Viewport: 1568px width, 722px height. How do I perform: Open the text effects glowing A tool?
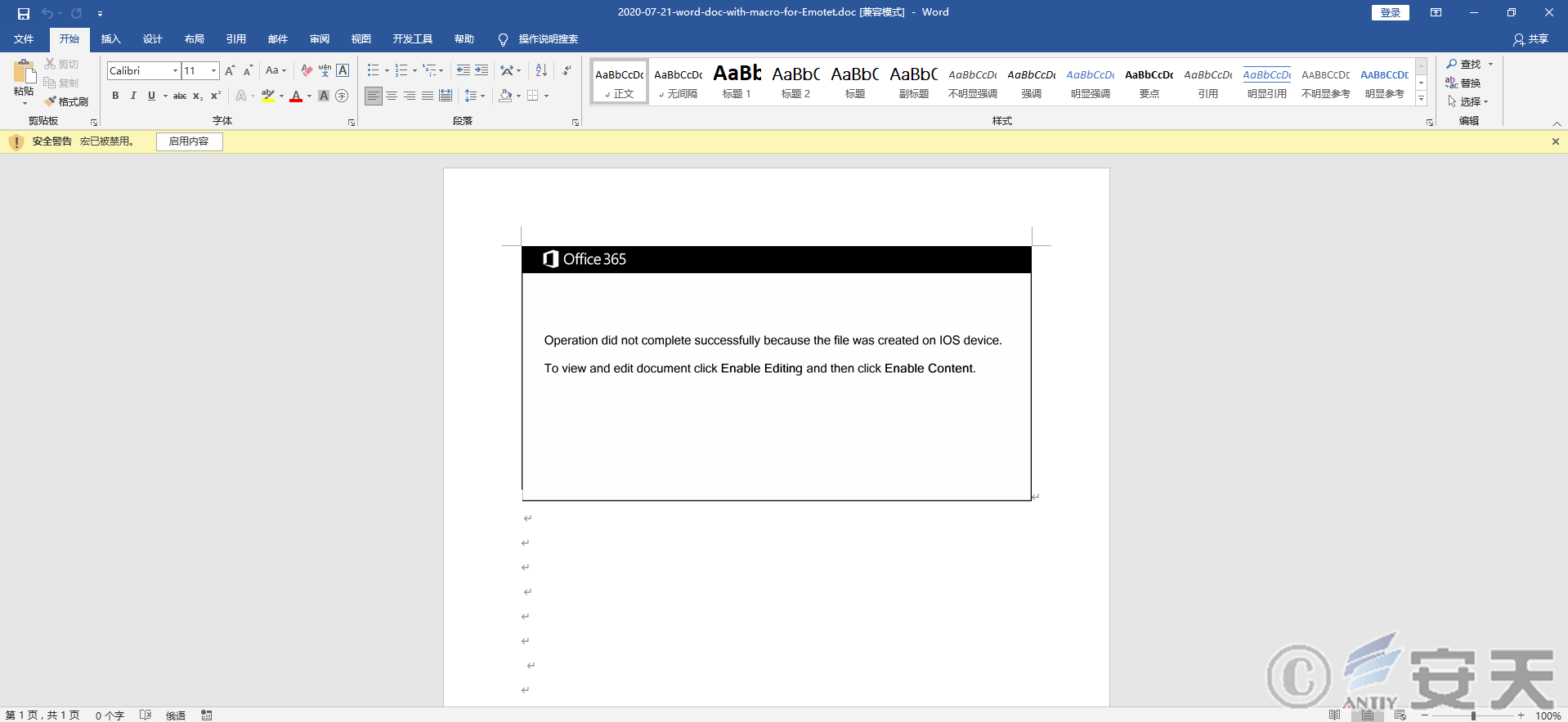coord(241,96)
